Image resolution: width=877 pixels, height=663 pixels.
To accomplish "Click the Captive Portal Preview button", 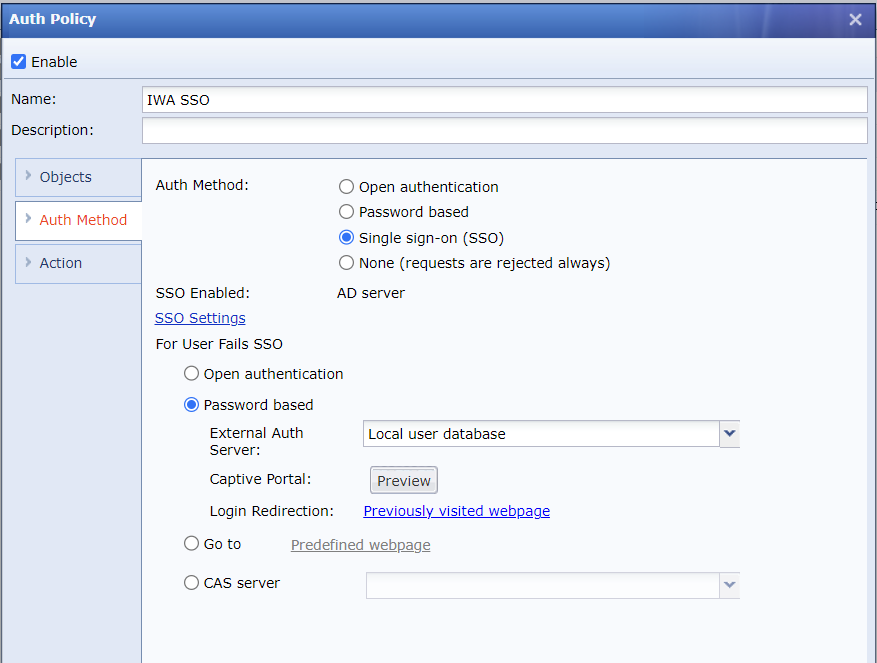I will (x=404, y=481).
